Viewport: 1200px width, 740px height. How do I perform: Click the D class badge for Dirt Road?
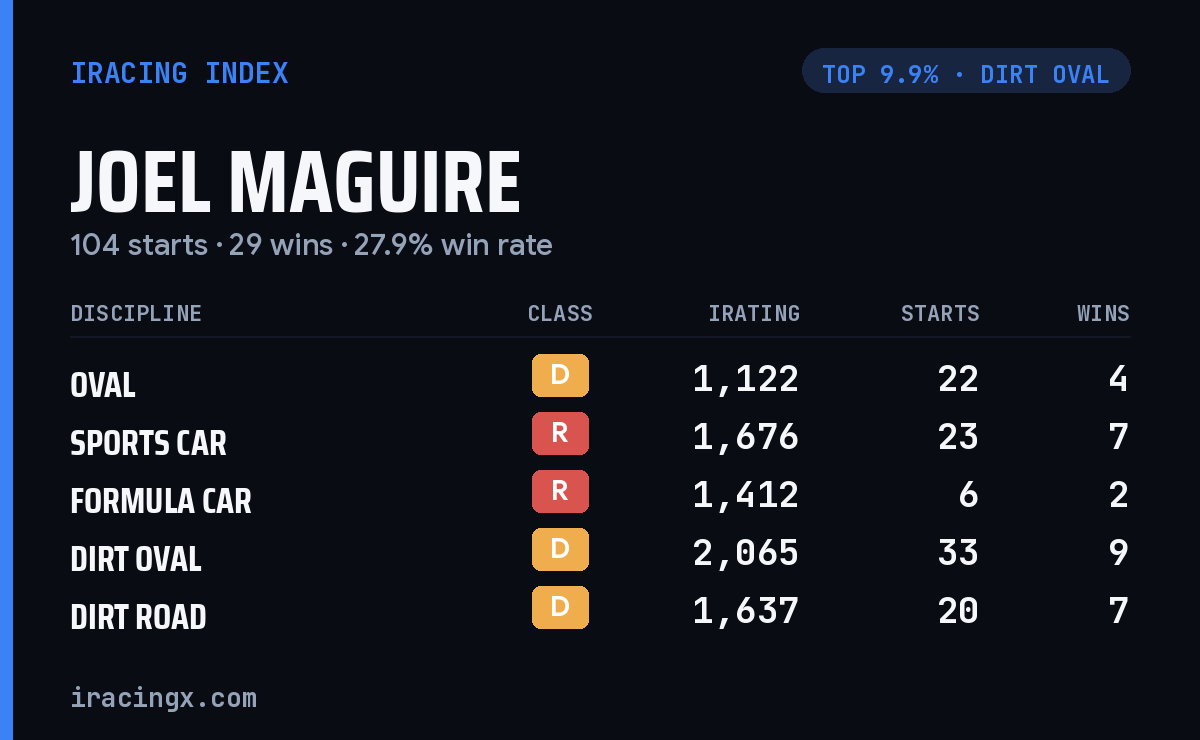tap(560, 607)
